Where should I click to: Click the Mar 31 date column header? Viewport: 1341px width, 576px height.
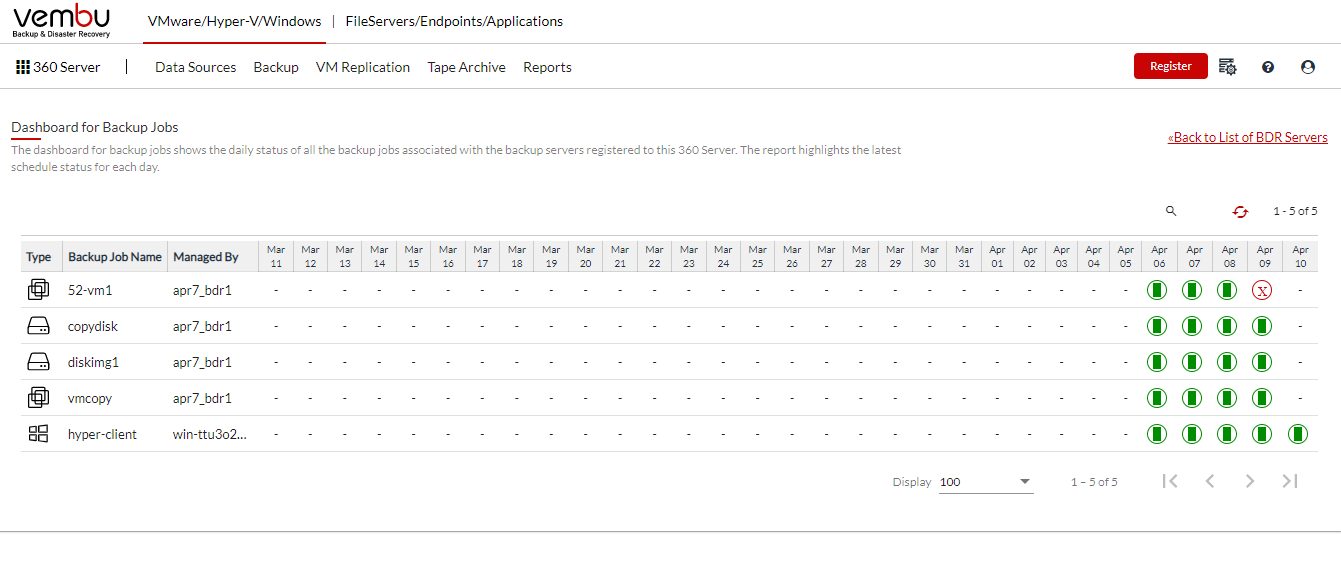pyautogui.click(x=964, y=256)
